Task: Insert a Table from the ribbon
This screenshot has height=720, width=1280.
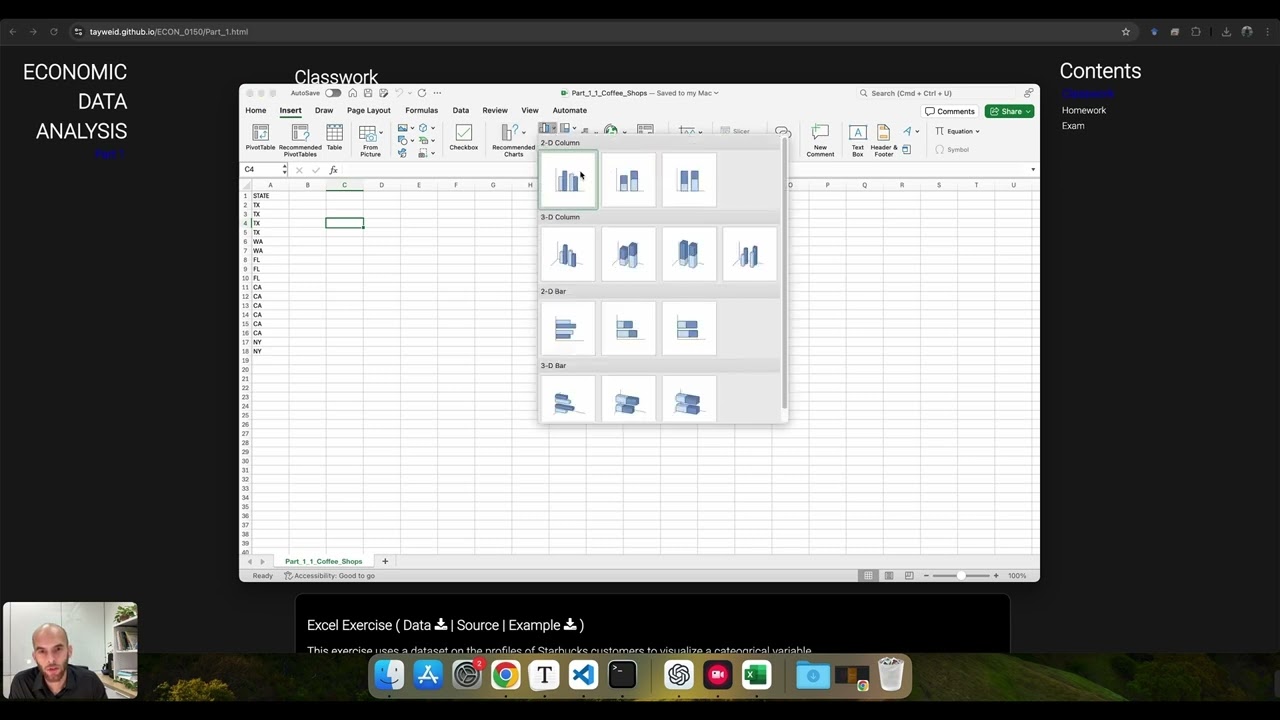Action: [334, 138]
